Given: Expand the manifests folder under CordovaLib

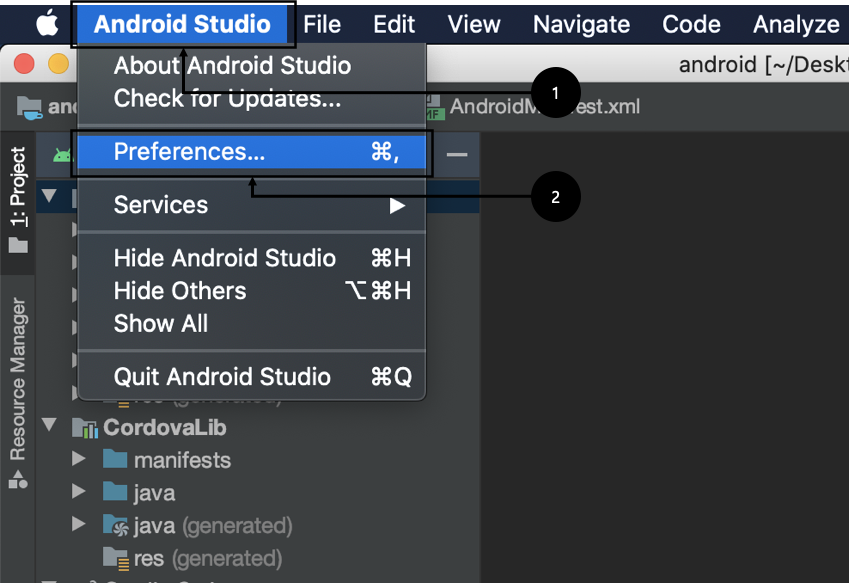Looking at the screenshot, I should click(79, 459).
